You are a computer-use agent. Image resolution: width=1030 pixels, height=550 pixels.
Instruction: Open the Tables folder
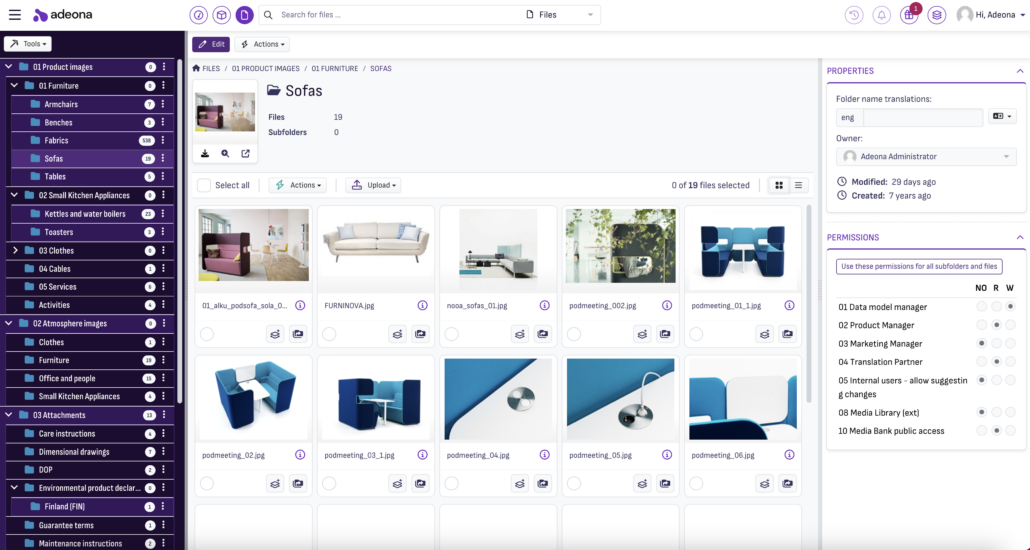(55, 176)
